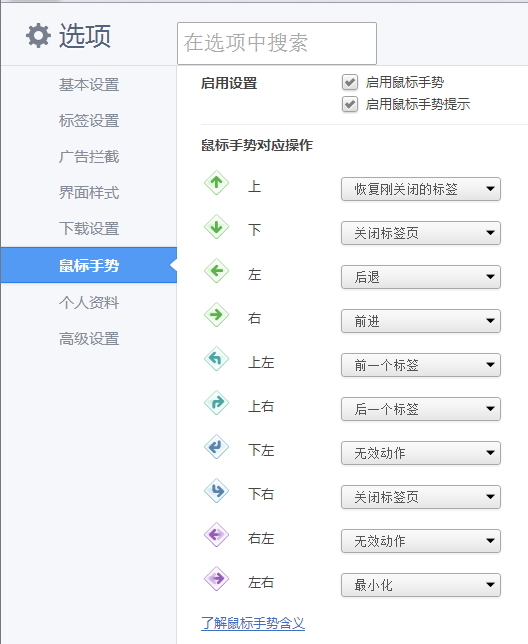Click the down-arrow gesture icon
528x644 pixels.
pyautogui.click(x=216, y=227)
